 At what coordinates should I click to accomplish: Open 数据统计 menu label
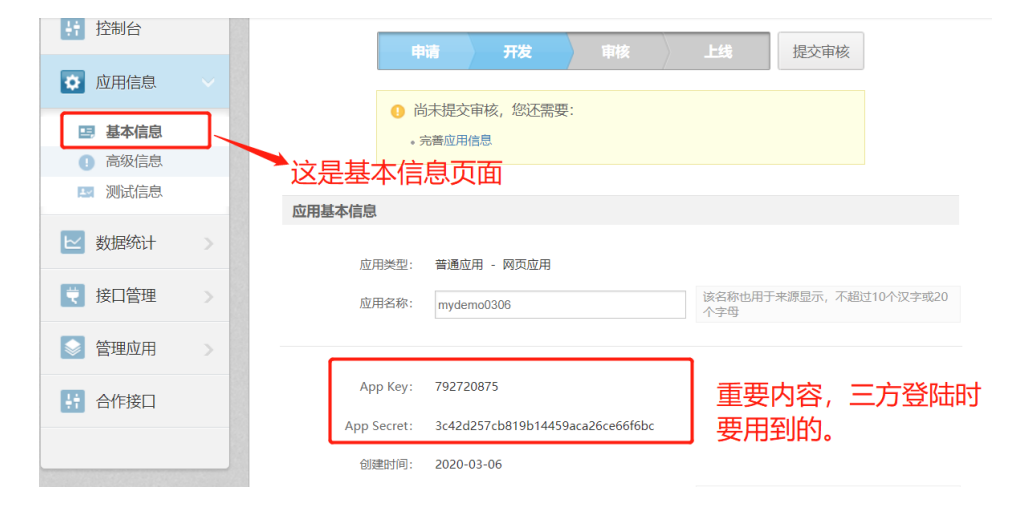pyautogui.click(x=126, y=243)
